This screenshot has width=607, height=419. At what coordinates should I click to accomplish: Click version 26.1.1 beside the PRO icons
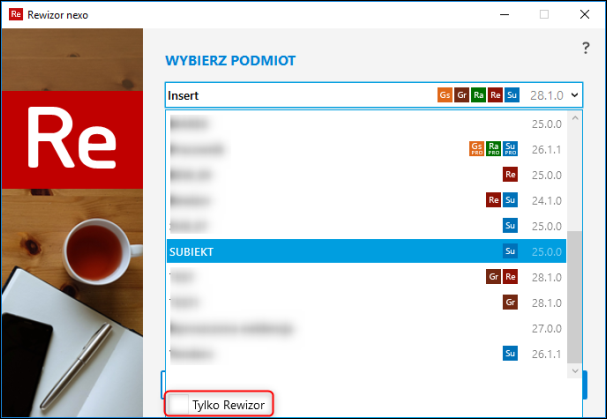(547, 149)
